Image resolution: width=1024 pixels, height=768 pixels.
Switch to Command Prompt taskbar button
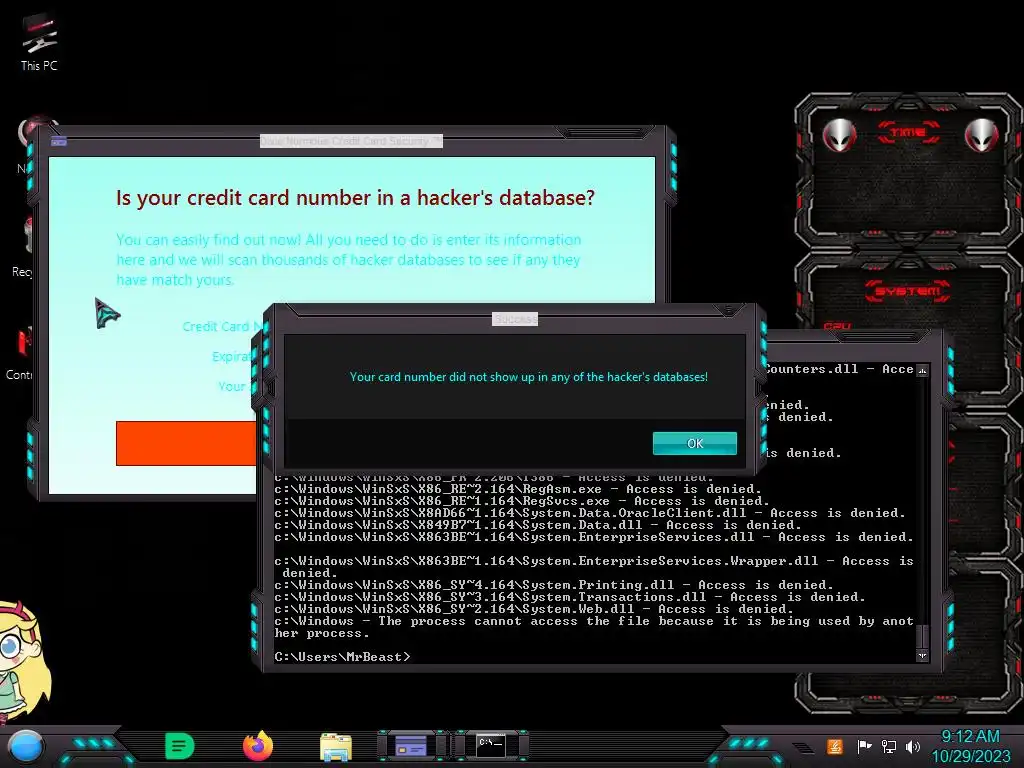tap(490, 745)
